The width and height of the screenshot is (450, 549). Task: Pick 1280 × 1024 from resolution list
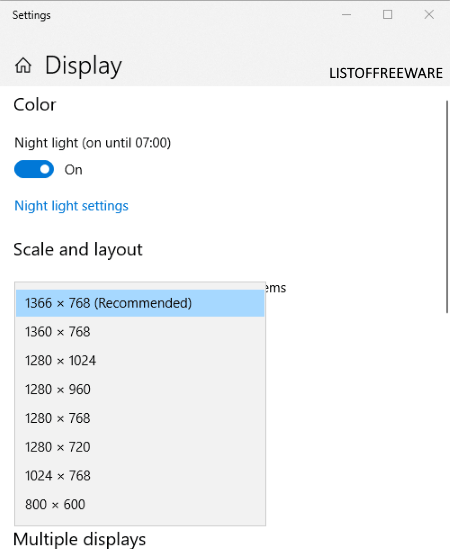[140, 361]
